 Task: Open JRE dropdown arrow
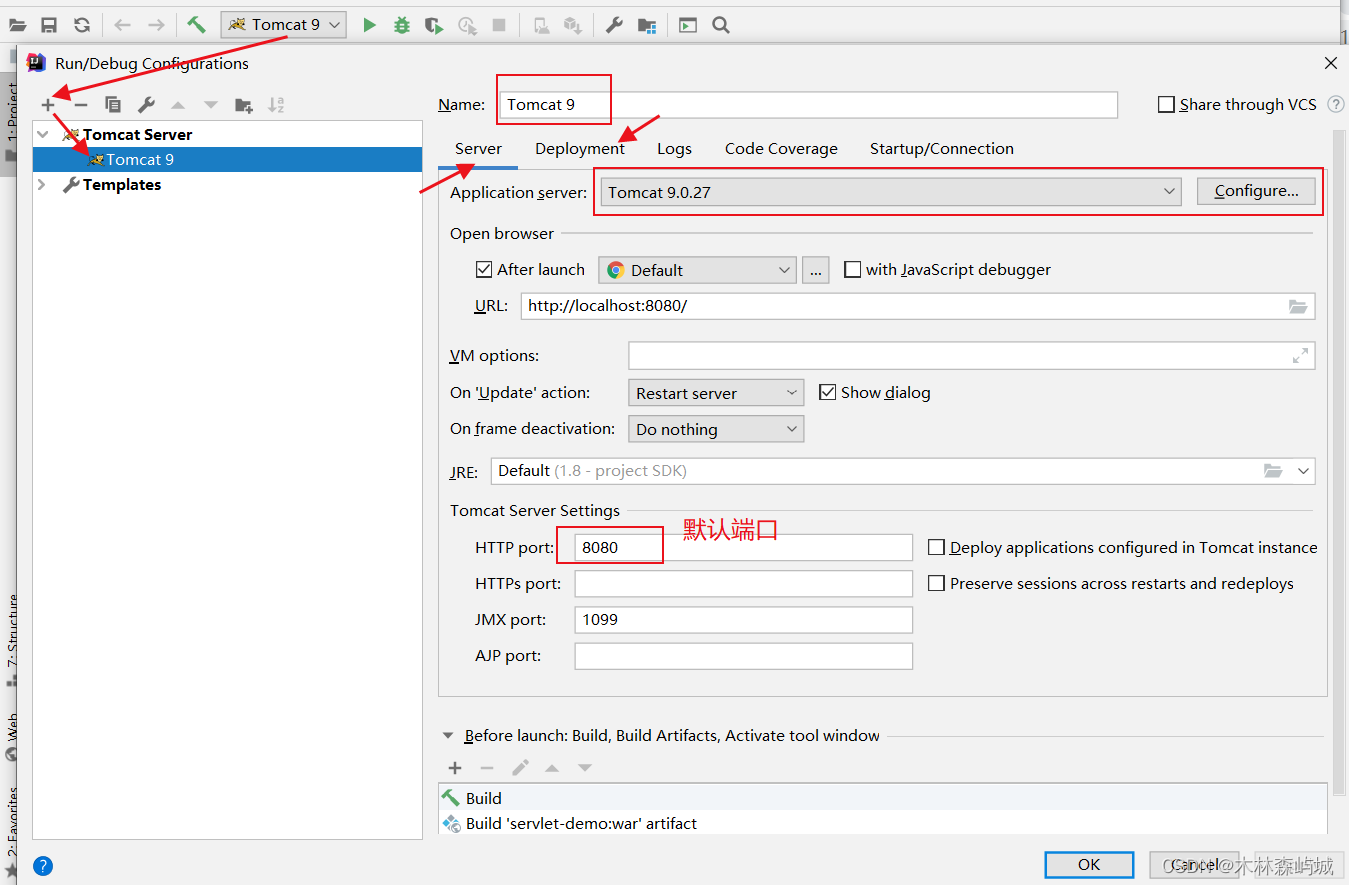tap(1303, 470)
